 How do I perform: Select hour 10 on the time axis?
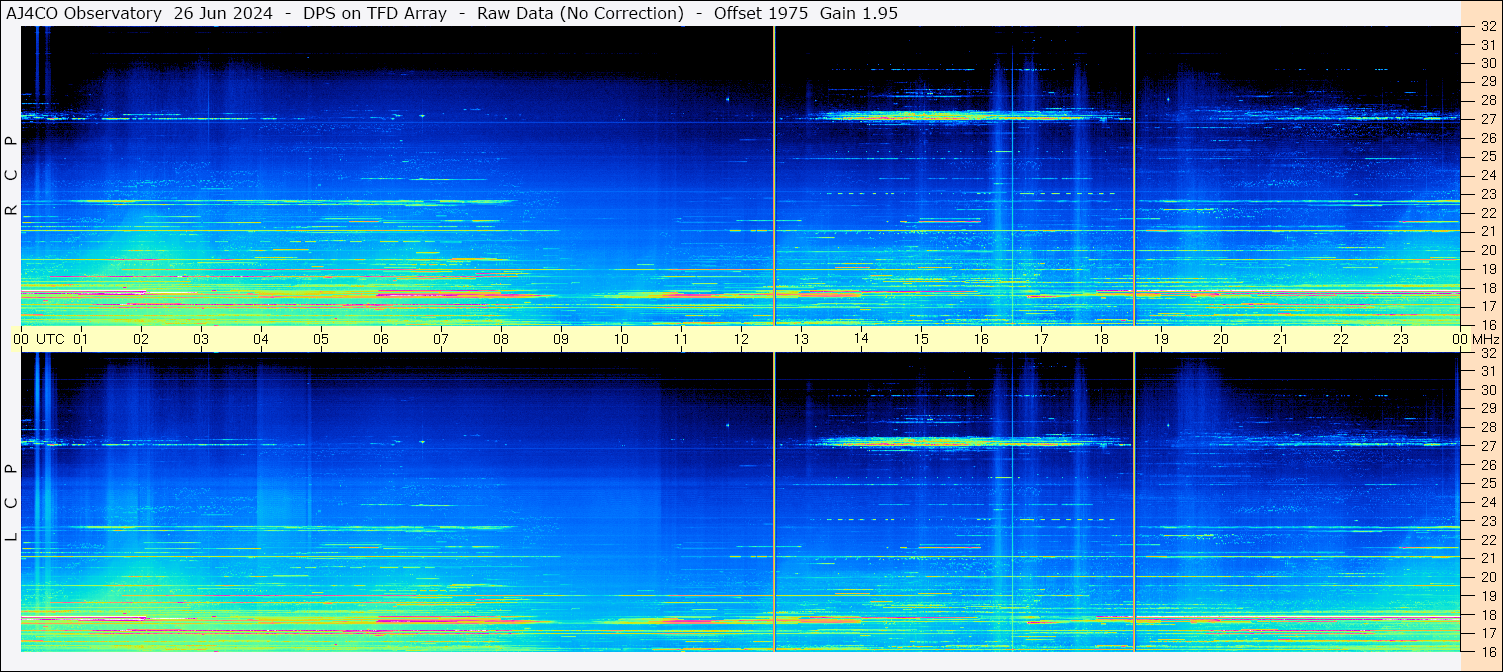coord(621,339)
